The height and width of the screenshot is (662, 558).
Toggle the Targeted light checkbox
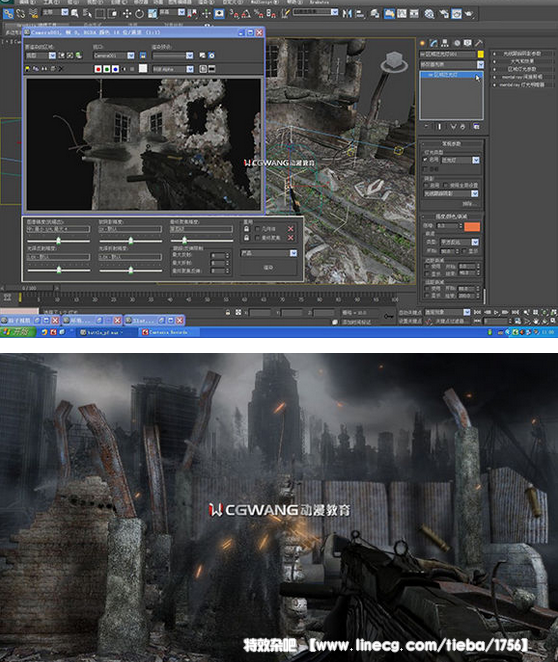click(425, 169)
